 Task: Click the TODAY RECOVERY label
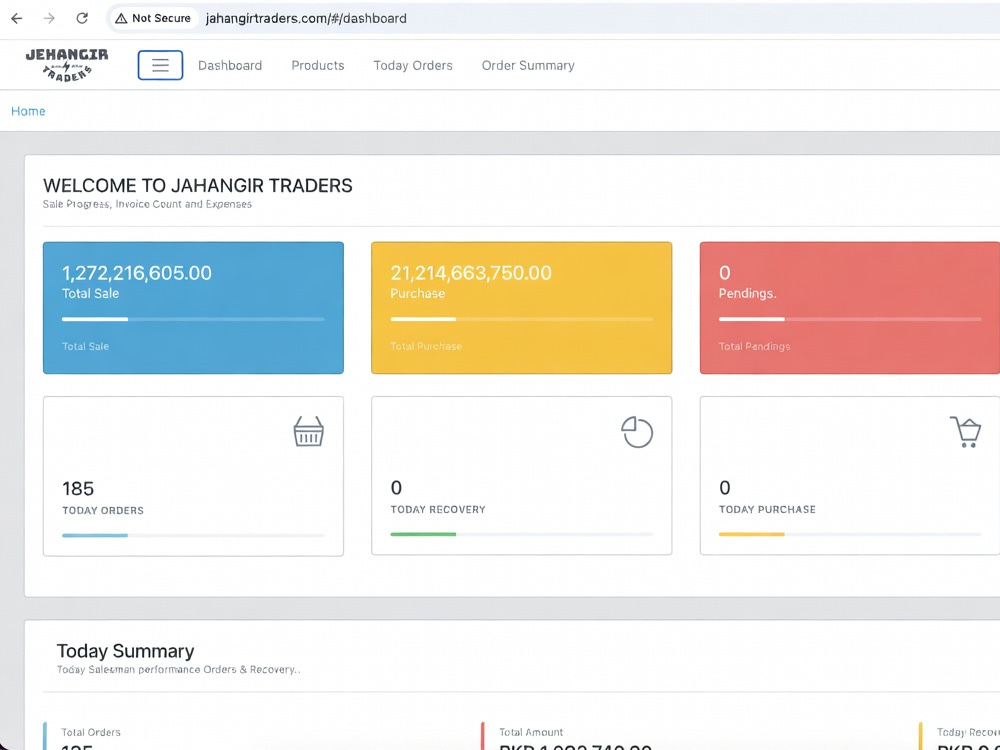pyautogui.click(x=438, y=510)
